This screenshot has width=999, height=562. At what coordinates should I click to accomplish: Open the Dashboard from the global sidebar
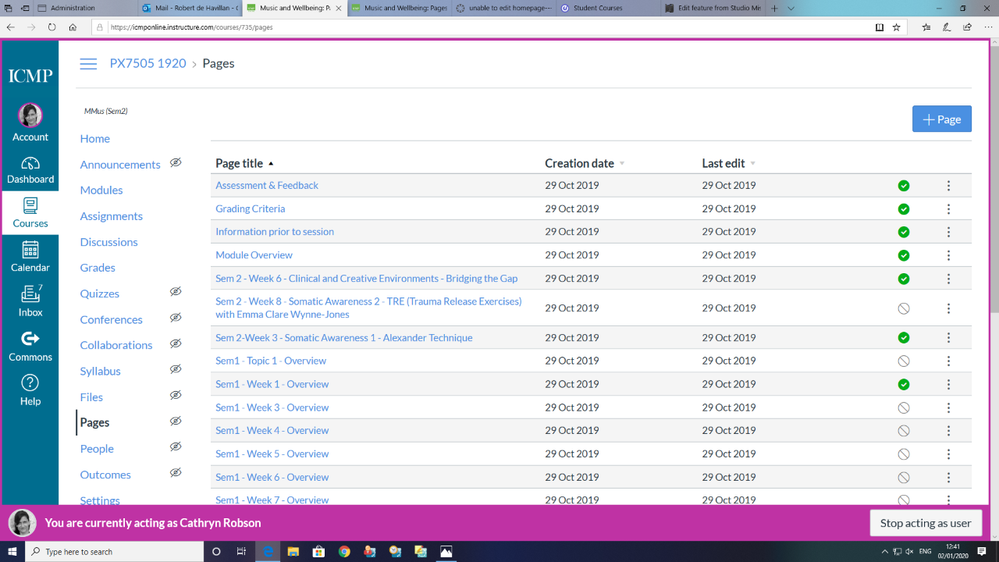pos(30,170)
